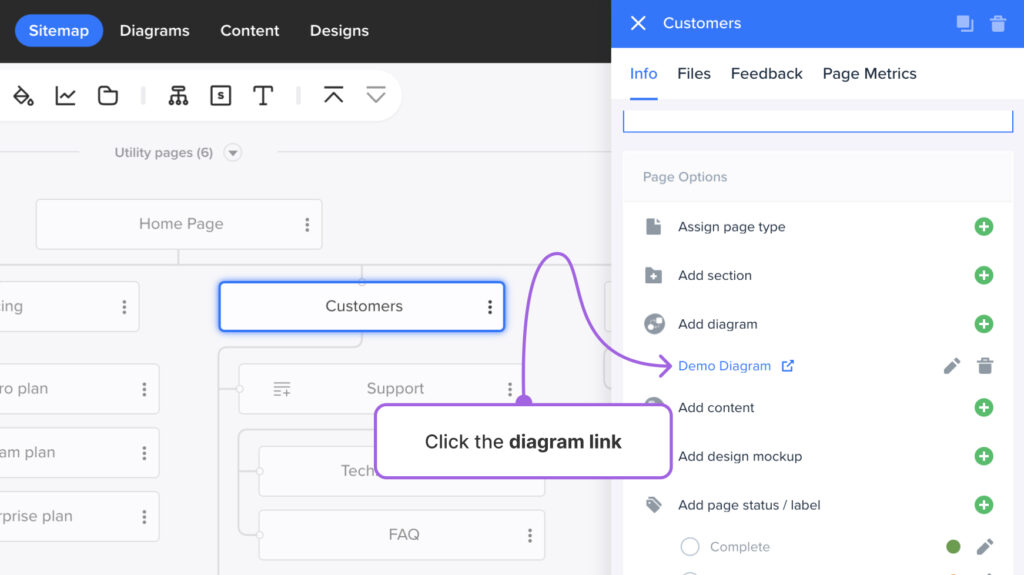Delete Demo Diagram with trash icon
The image size is (1024, 575).
pyautogui.click(x=985, y=366)
